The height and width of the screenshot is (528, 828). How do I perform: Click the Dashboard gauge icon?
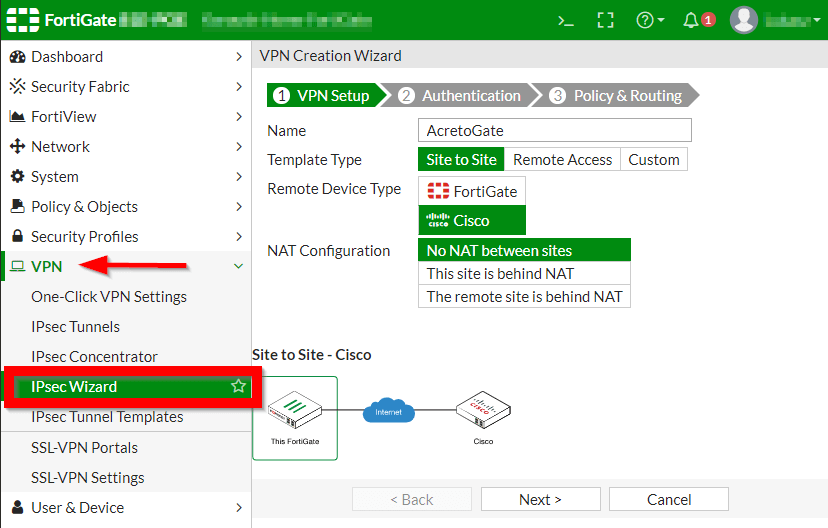(x=17, y=57)
